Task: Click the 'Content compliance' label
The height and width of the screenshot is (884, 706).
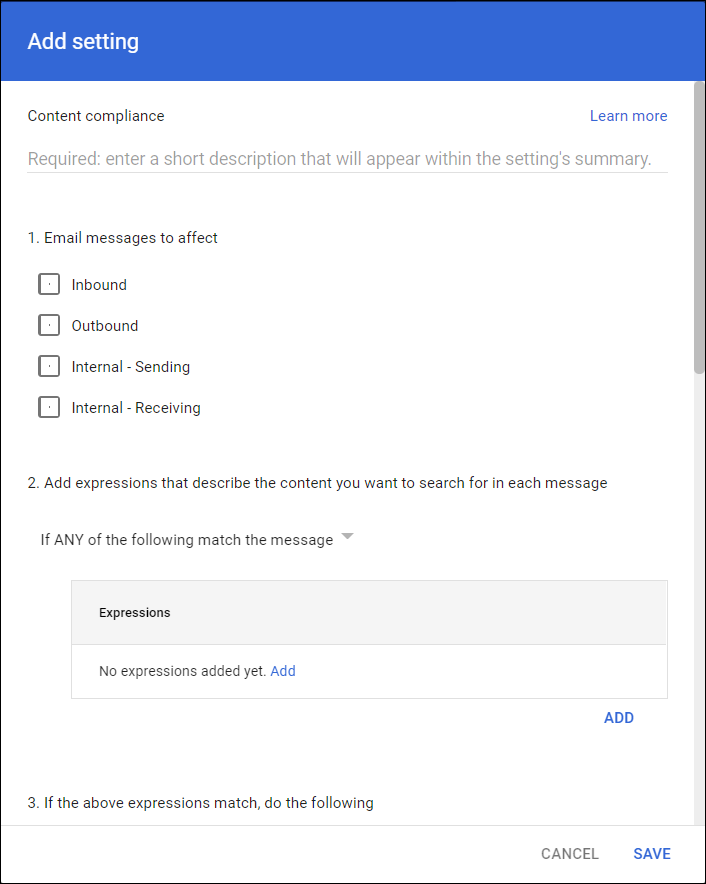Action: coord(96,116)
